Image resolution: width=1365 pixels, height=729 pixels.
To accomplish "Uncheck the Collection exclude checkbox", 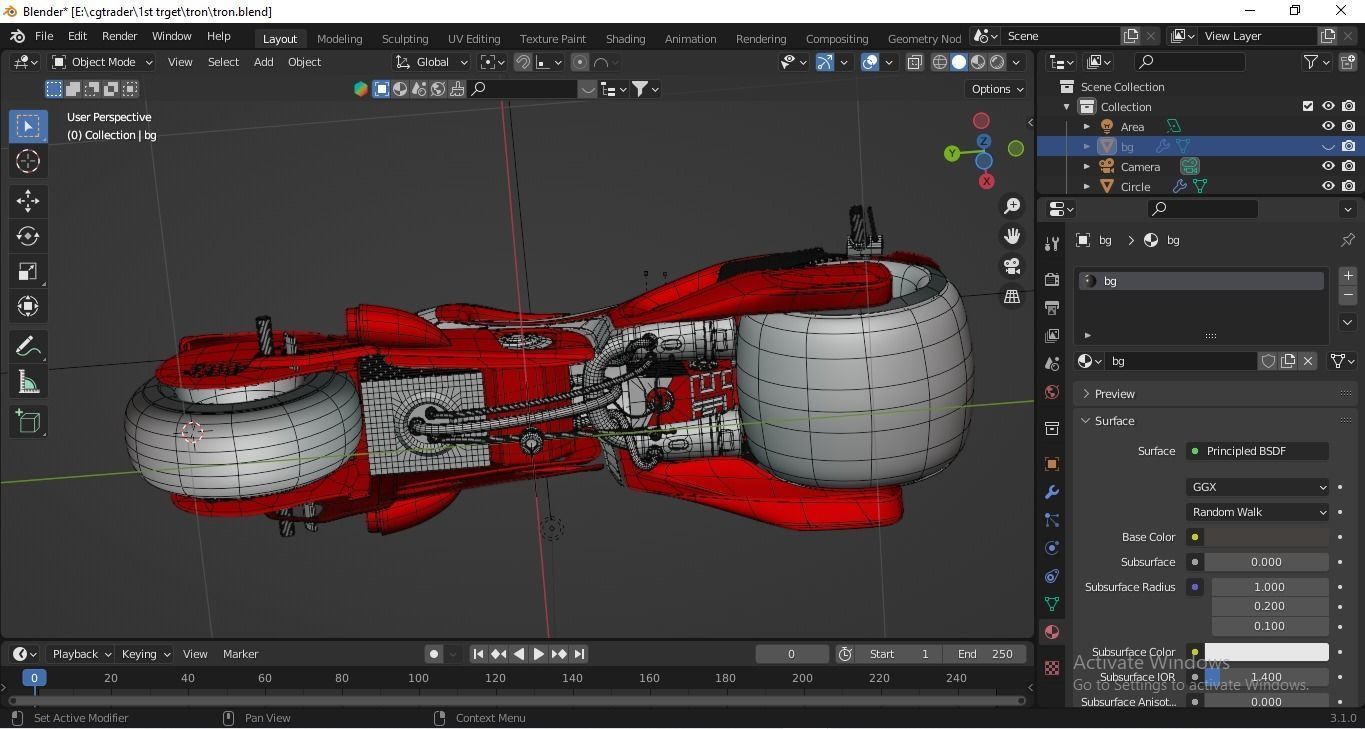I will tap(1307, 106).
